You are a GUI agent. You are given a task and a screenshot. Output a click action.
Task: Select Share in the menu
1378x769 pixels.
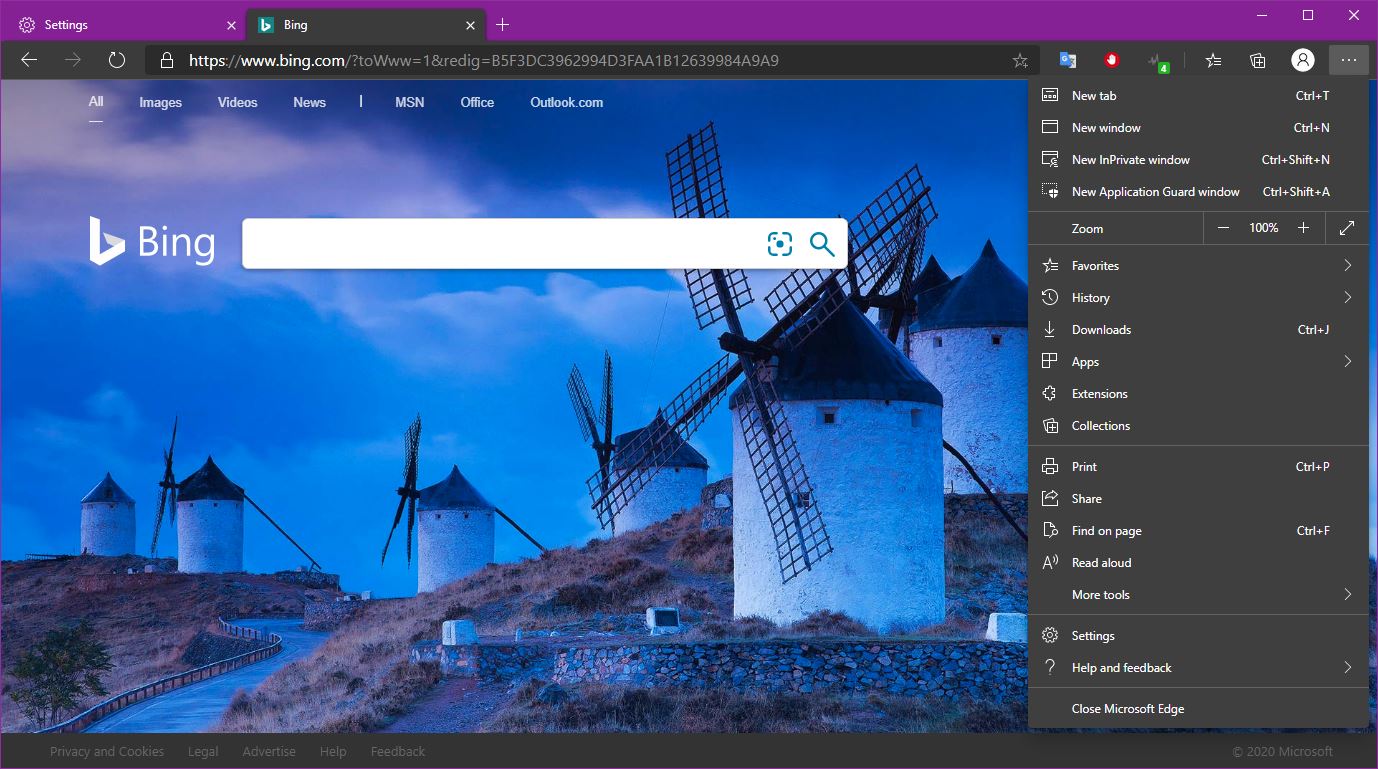tap(1198, 499)
